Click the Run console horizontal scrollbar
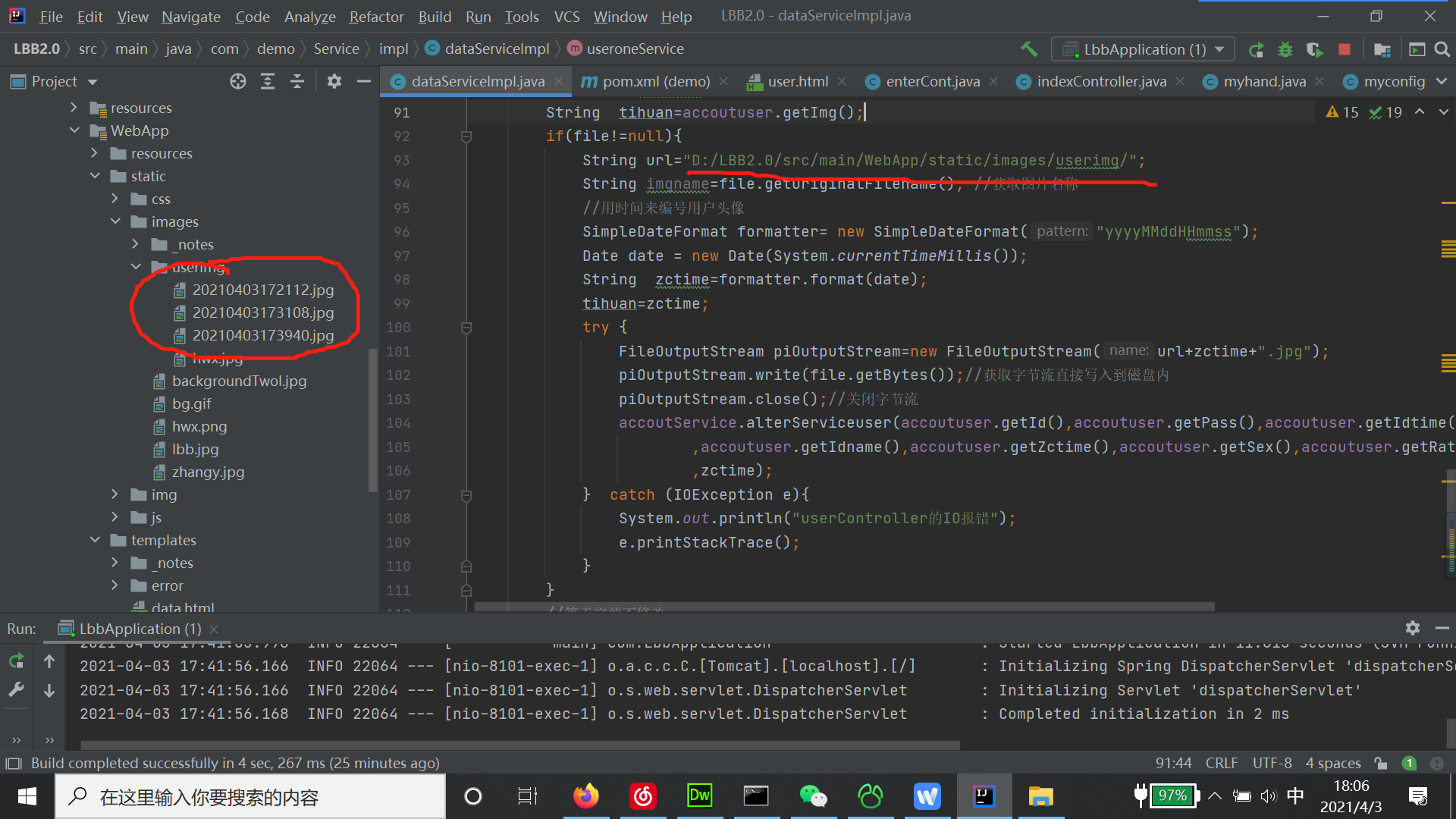The height and width of the screenshot is (819, 1456). coord(520,745)
